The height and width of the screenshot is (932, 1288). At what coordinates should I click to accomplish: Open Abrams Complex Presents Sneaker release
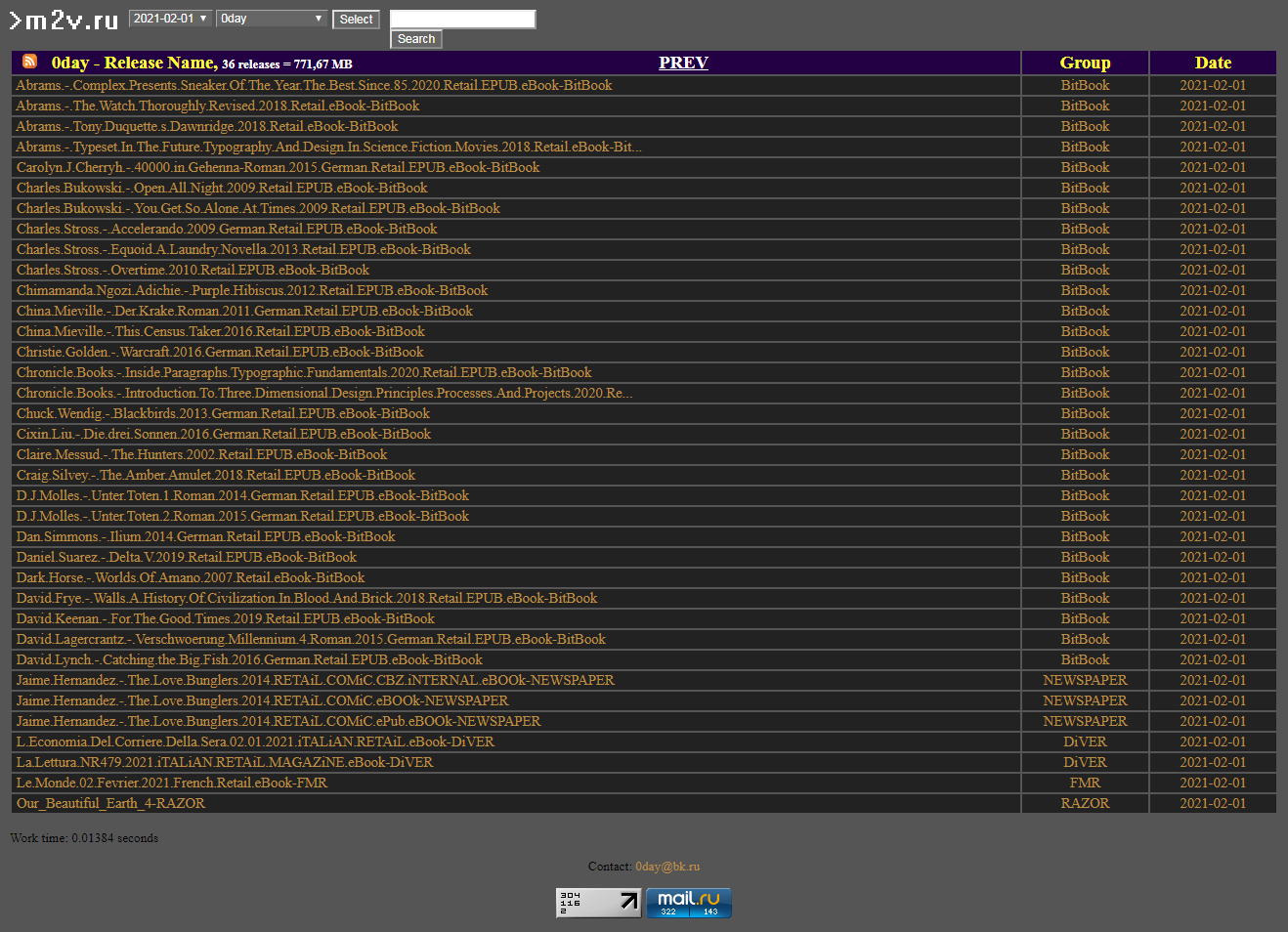(315, 85)
